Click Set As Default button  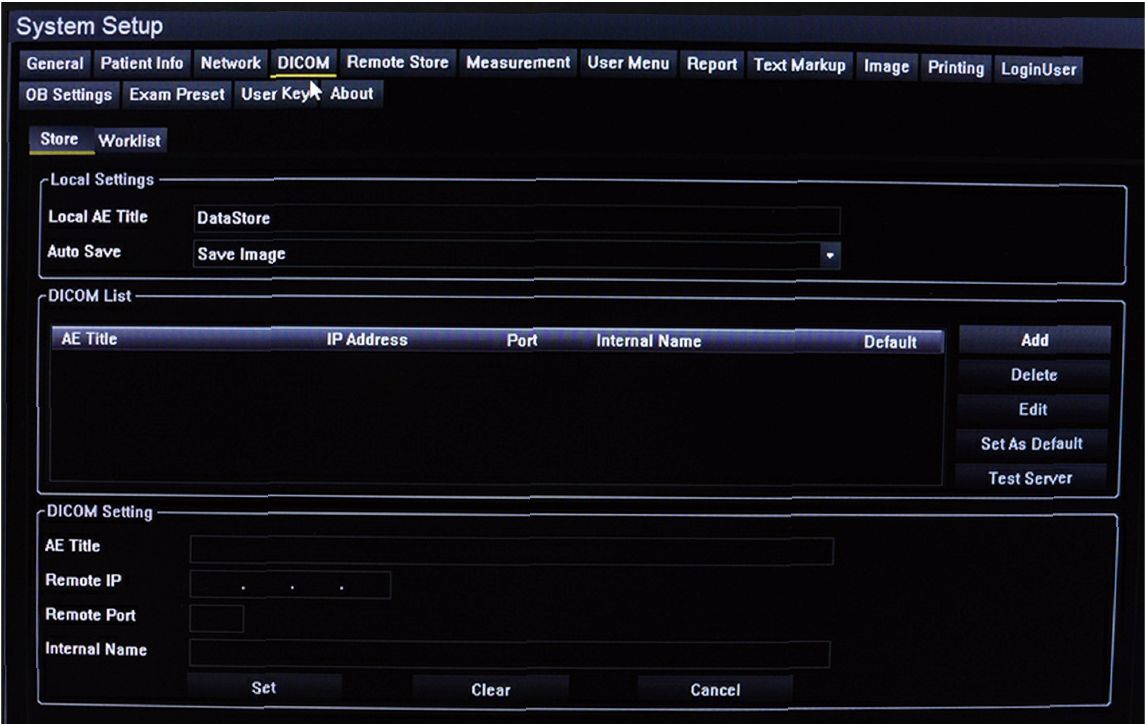tap(1031, 444)
